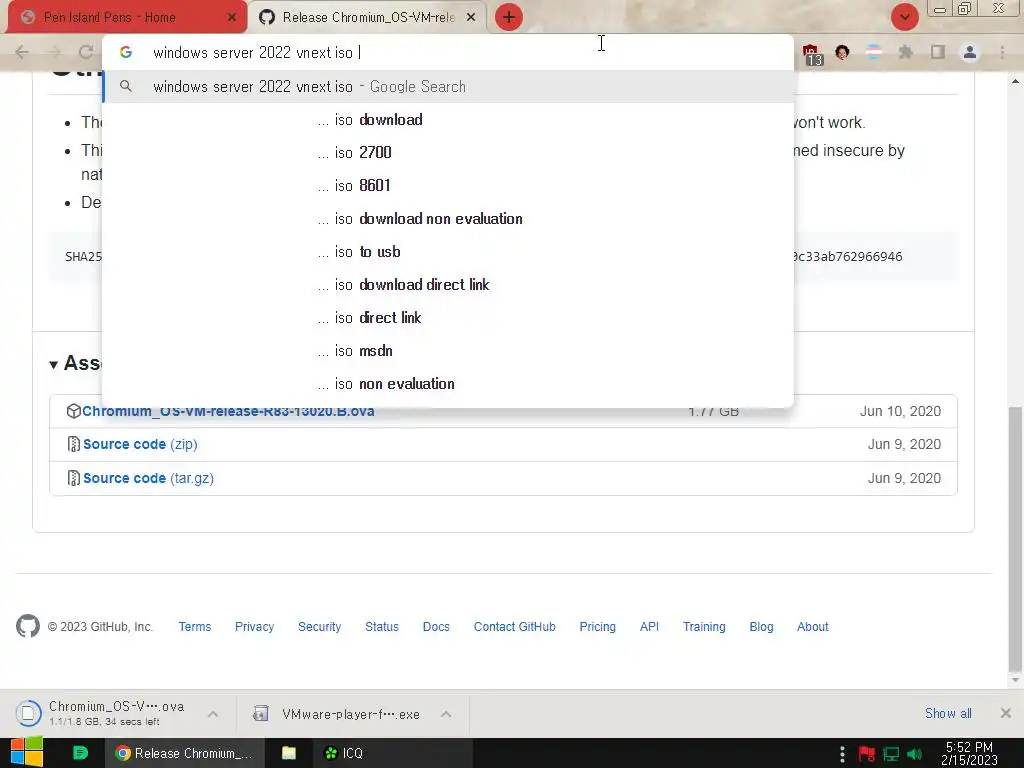This screenshot has height=768, width=1024.
Task: Choose suggestion 'iso 2700'
Action: tap(447, 152)
